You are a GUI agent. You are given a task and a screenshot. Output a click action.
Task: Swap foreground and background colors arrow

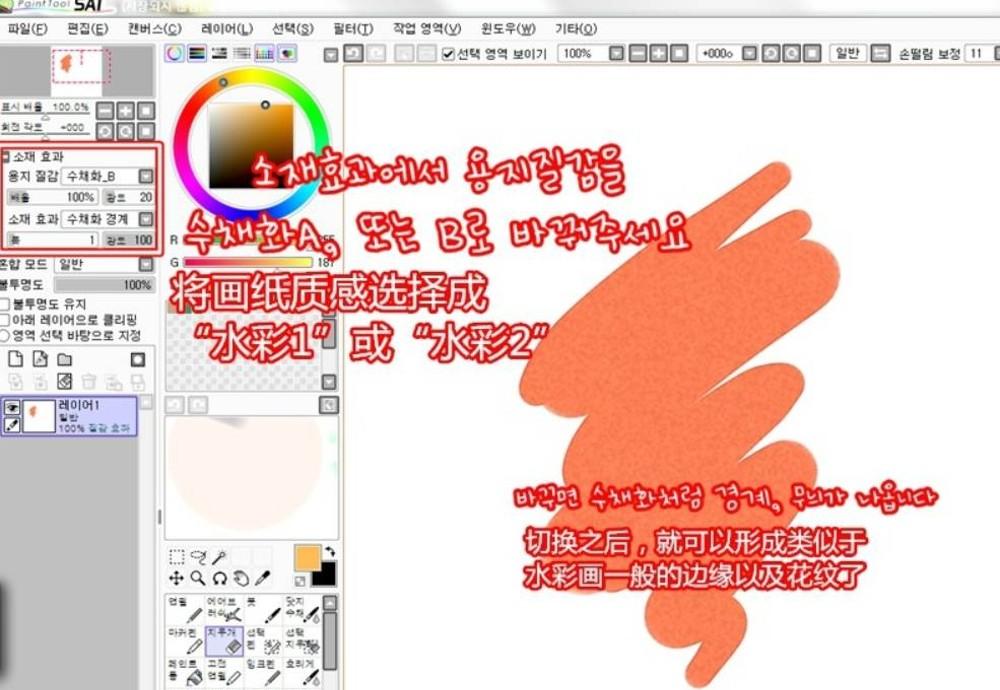click(x=330, y=552)
